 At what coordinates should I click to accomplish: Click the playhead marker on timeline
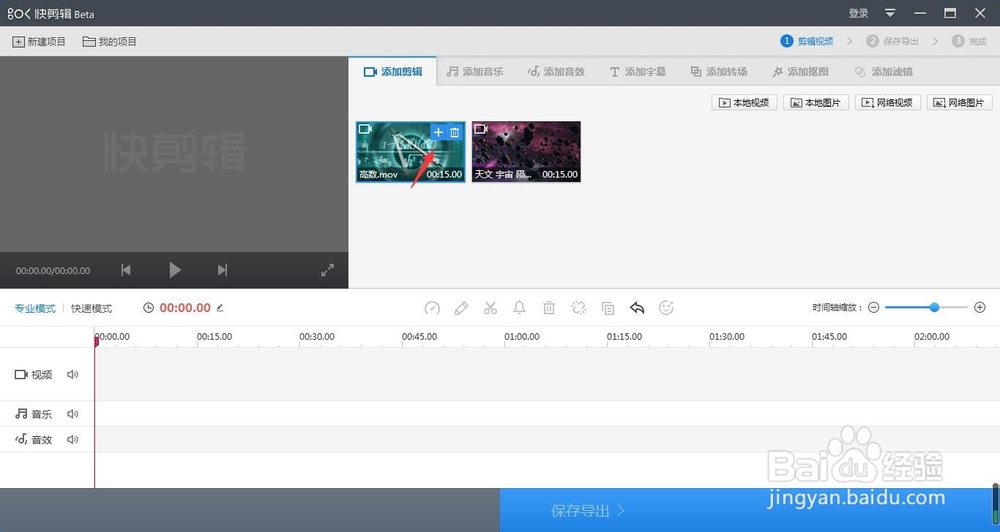pyautogui.click(x=96, y=341)
